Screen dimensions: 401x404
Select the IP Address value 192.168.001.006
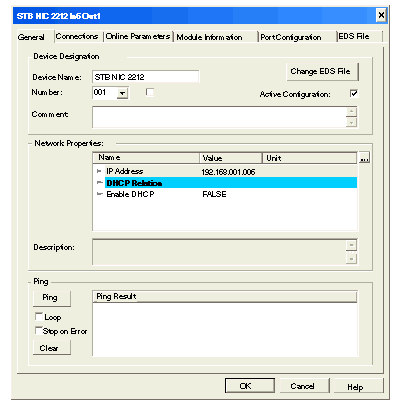[x=228, y=172]
